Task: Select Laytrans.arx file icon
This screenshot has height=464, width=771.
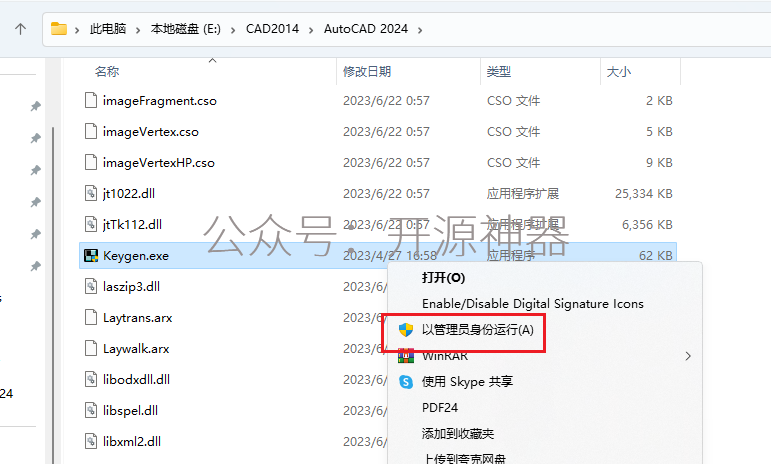Action: coord(91,318)
